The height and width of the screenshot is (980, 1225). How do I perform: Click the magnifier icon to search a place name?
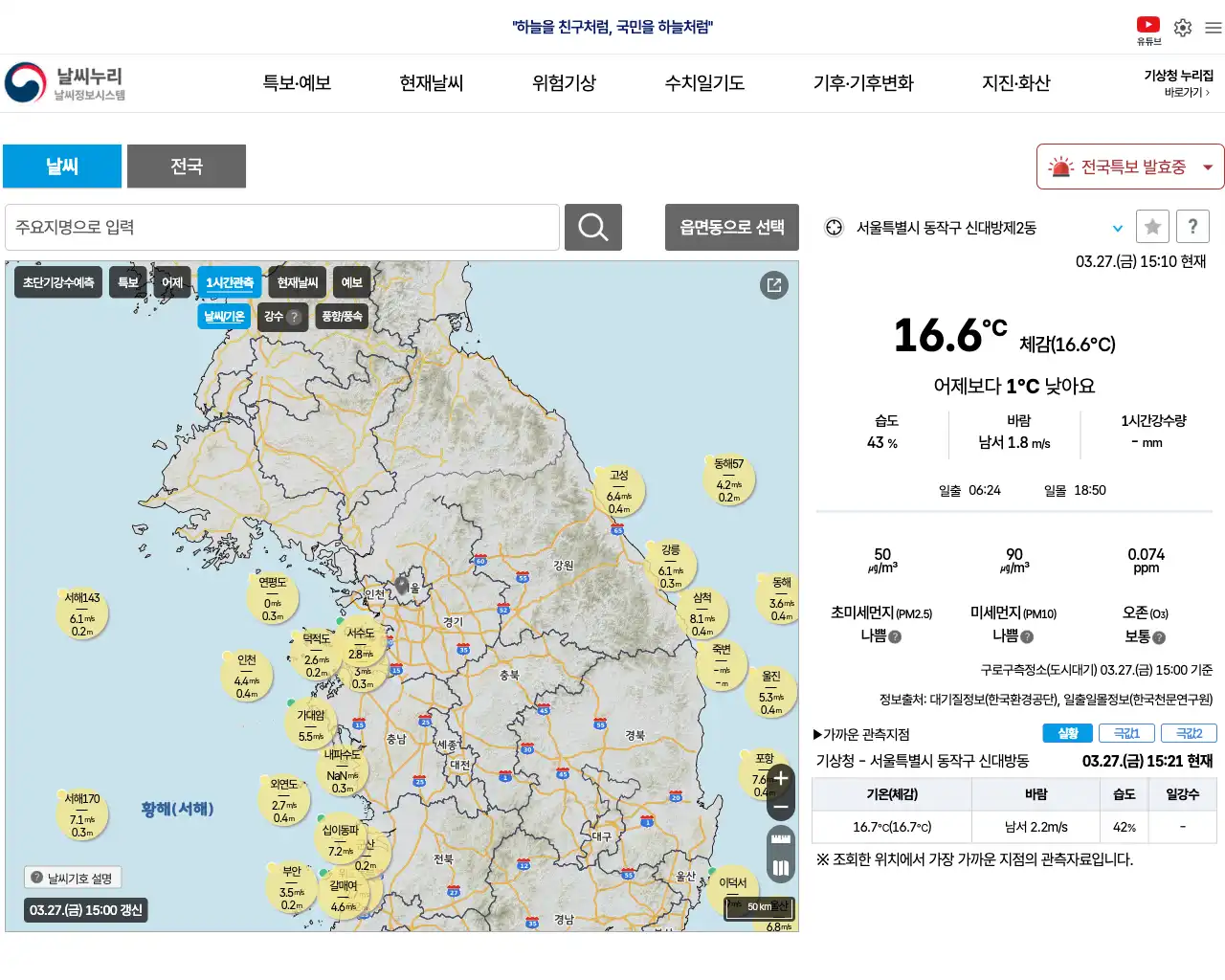pyautogui.click(x=592, y=227)
